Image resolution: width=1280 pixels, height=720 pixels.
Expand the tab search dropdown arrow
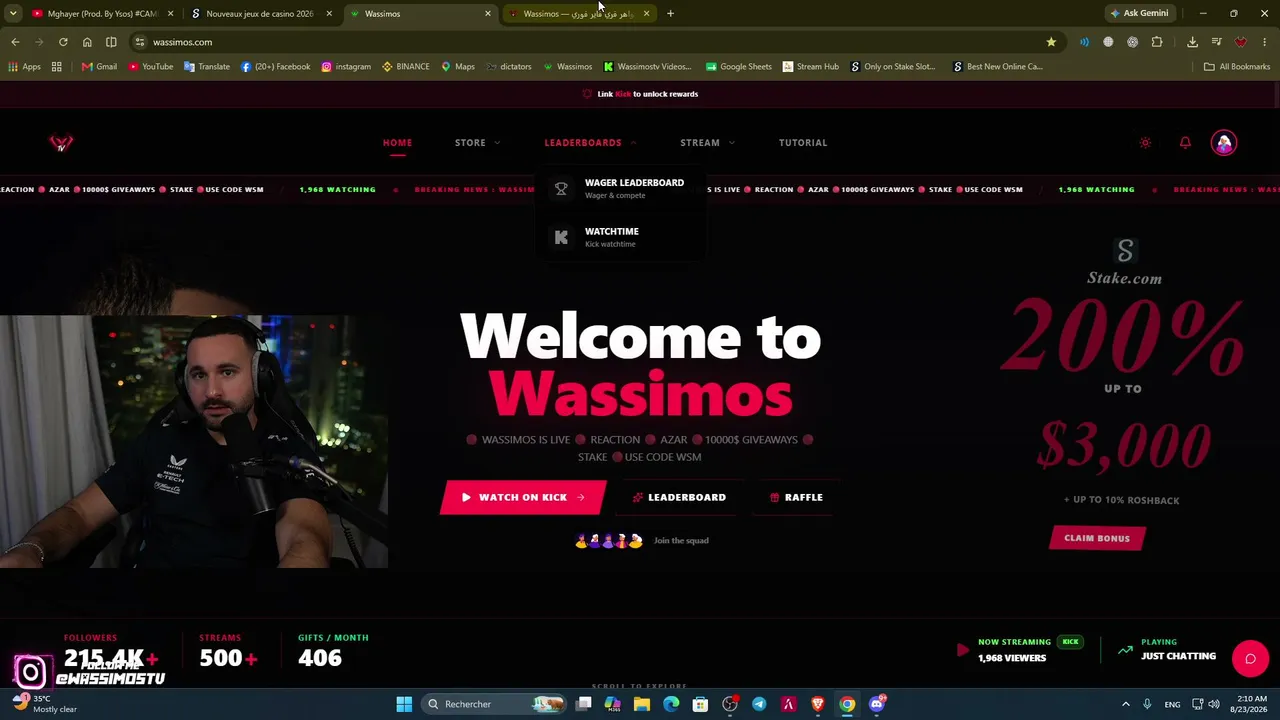13,14
